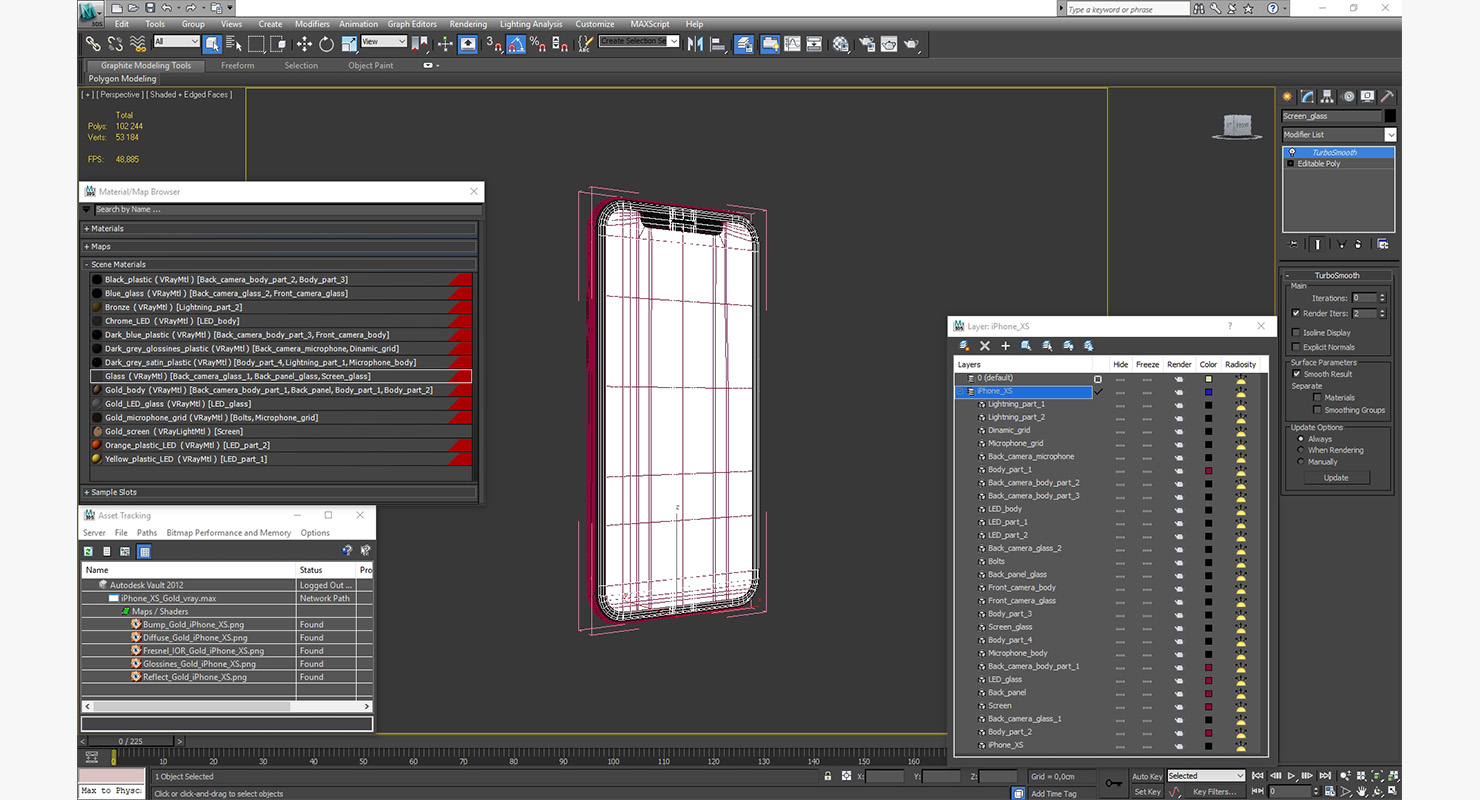Click the Set Key button

1147,792
